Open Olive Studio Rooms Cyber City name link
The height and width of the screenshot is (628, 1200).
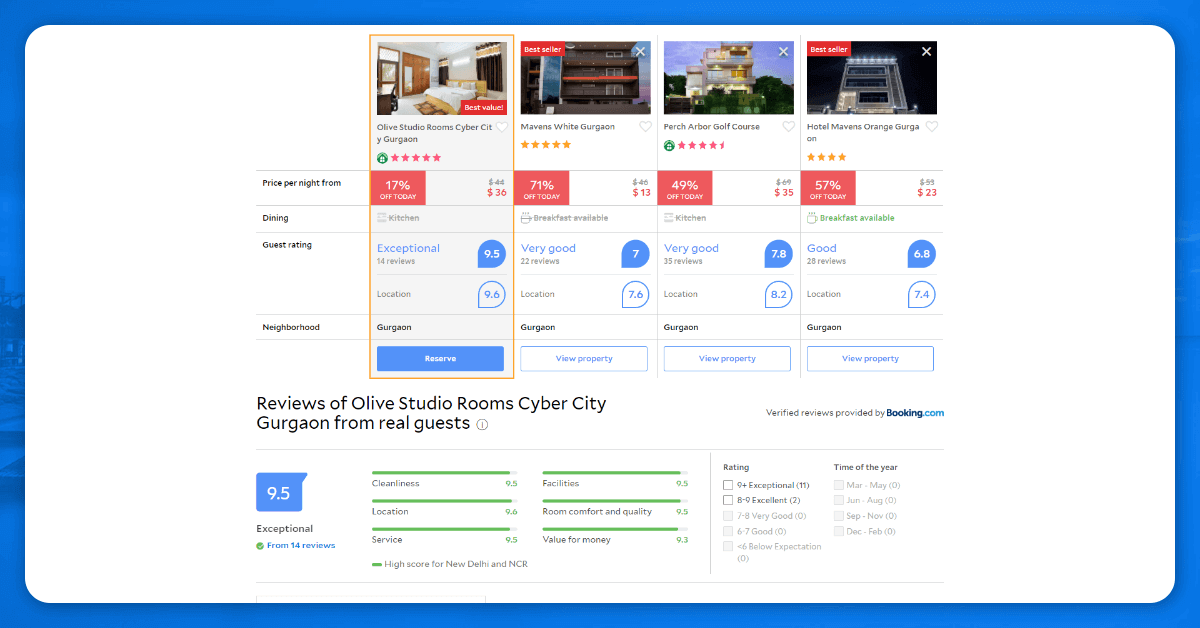[x=434, y=133]
